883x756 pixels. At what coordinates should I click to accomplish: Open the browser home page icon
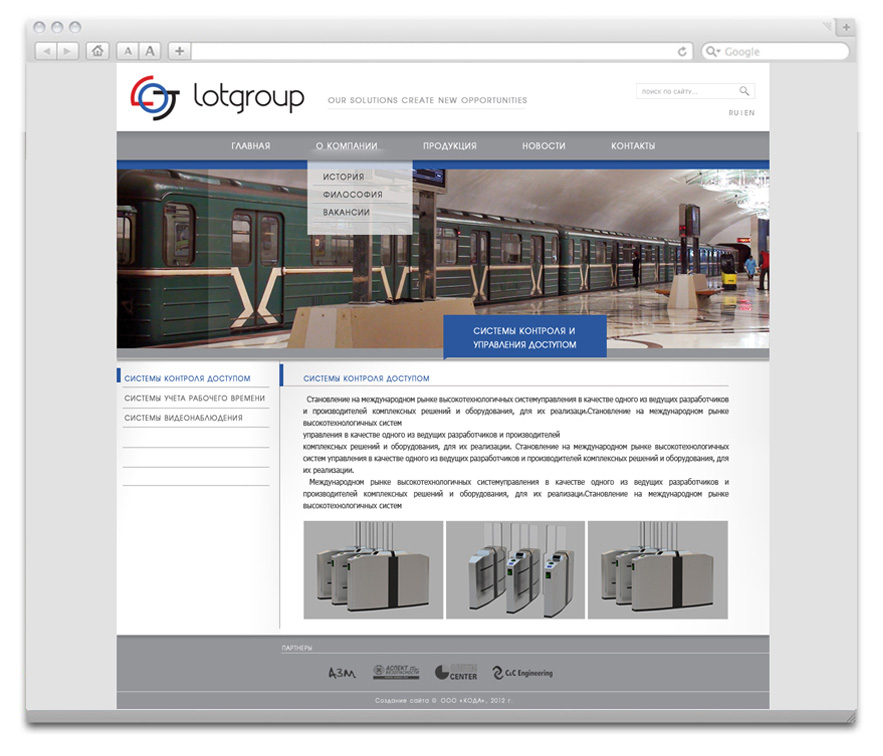97,51
